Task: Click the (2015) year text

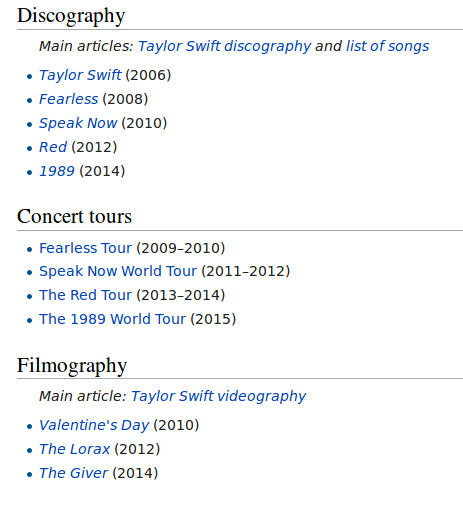Action: (x=213, y=319)
